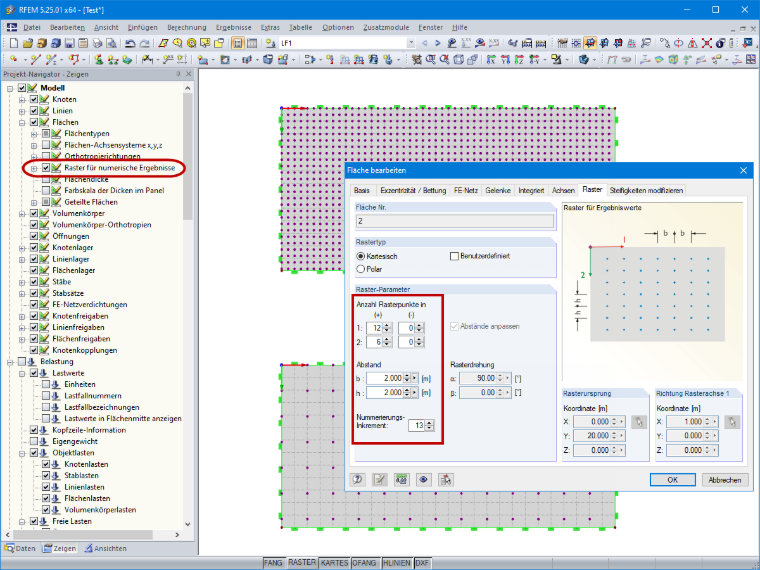Increase the Nummerierungs-Inkrement stepper
Image resolution: width=760 pixels, height=570 pixels.
(x=429, y=423)
